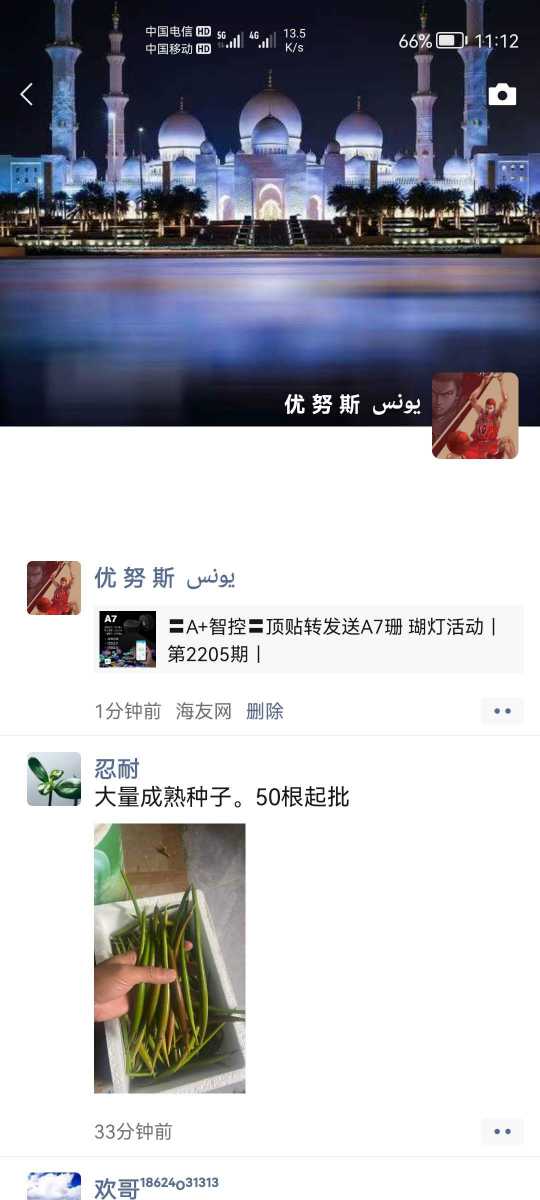Tap the 大量成熟种子 post text
The height and width of the screenshot is (1200, 540).
pos(222,797)
